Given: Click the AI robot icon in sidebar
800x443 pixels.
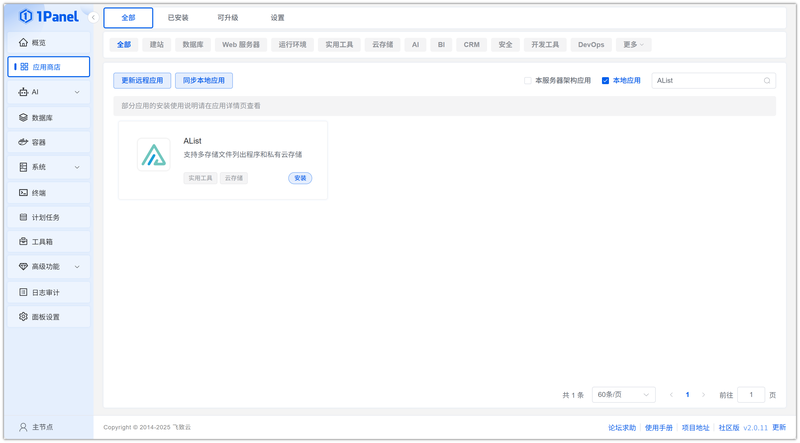Looking at the screenshot, I should click(23, 92).
